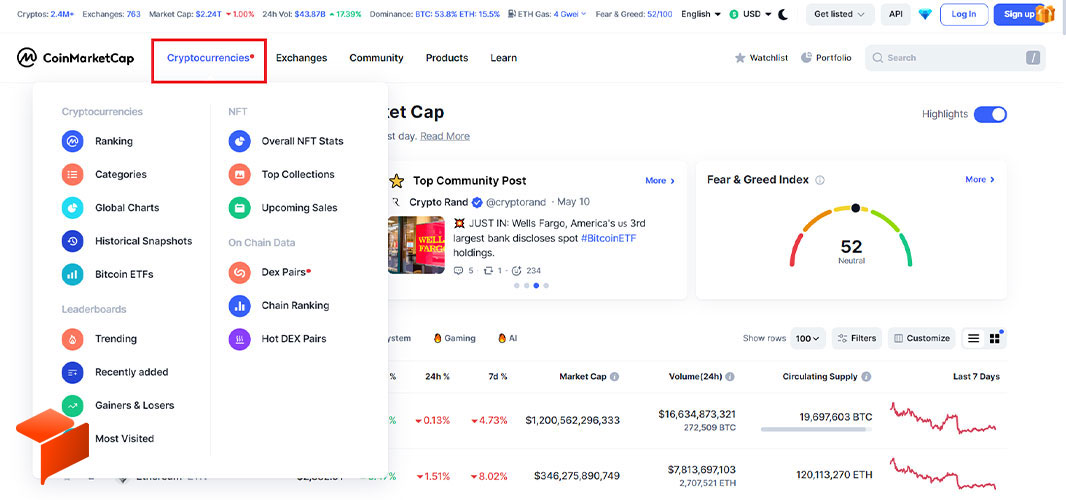Click More on Top Community Post

(x=660, y=180)
